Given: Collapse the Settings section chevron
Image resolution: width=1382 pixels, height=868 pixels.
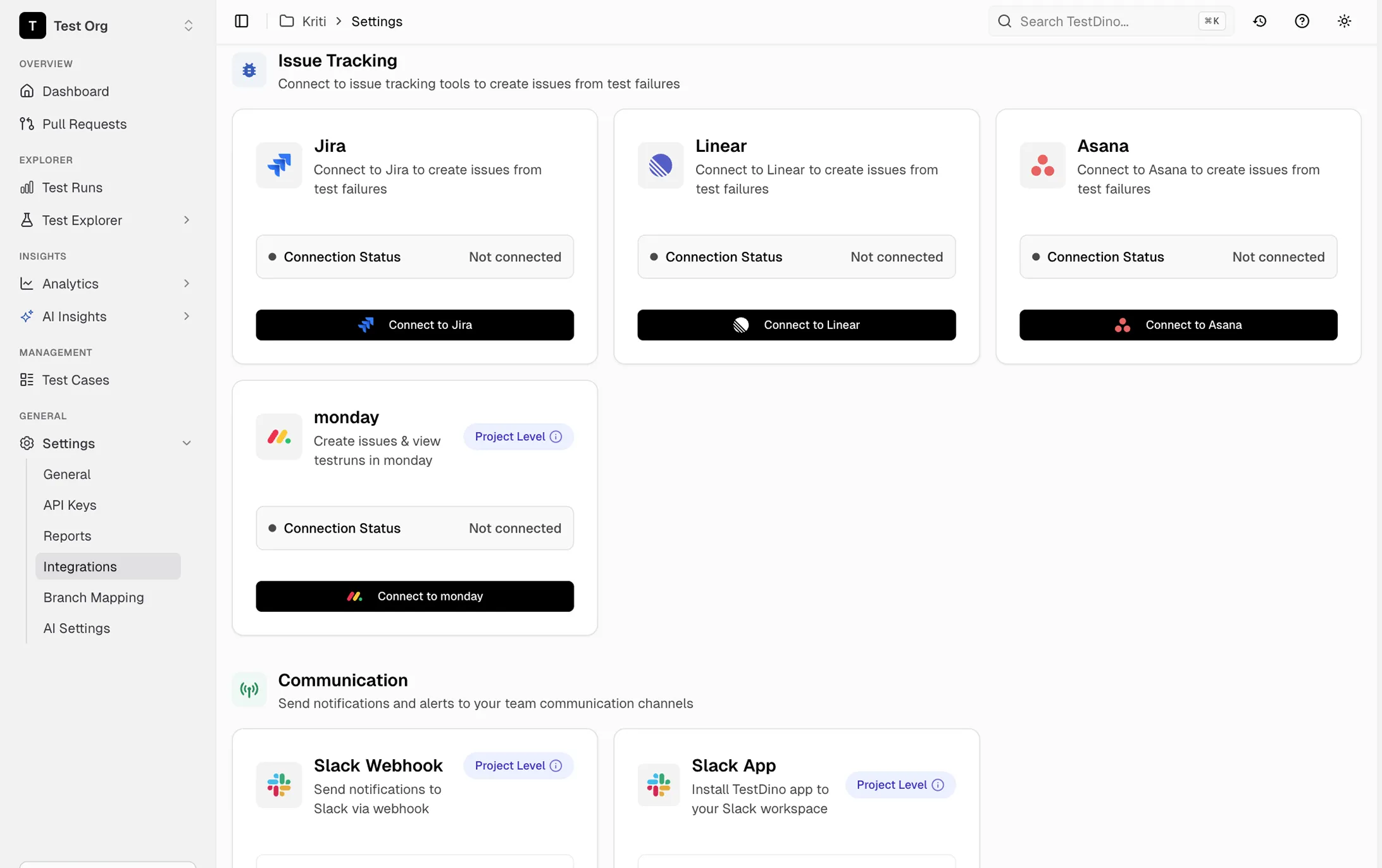Looking at the screenshot, I should point(187,443).
